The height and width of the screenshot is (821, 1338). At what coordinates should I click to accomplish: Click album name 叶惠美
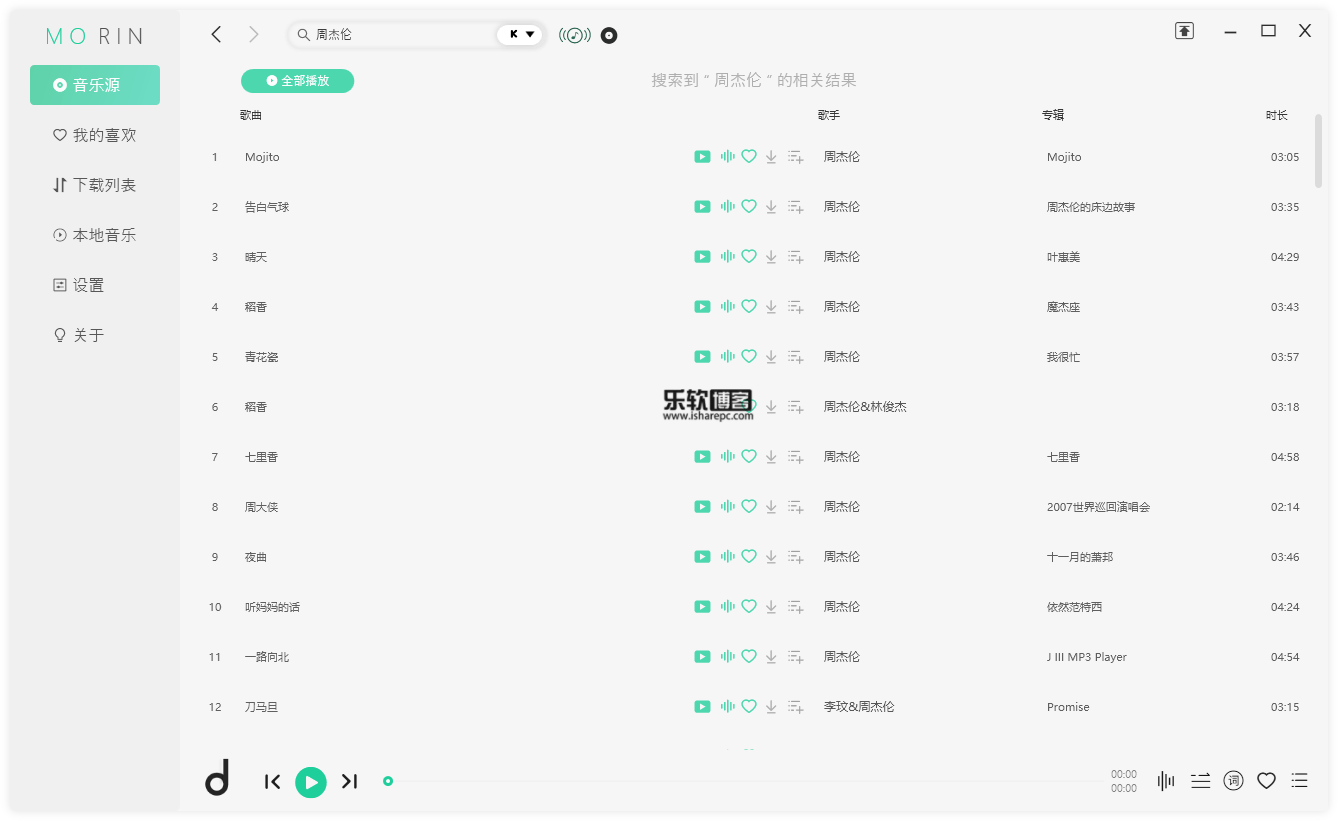(x=1063, y=257)
